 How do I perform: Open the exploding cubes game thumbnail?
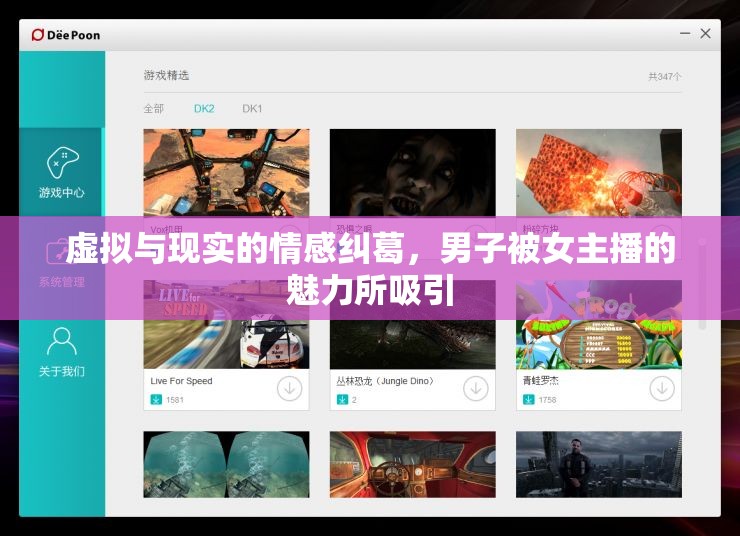(x=599, y=173)
